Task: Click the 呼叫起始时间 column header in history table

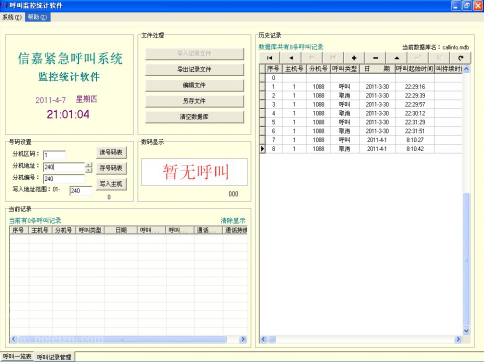Action: (415, 69)
